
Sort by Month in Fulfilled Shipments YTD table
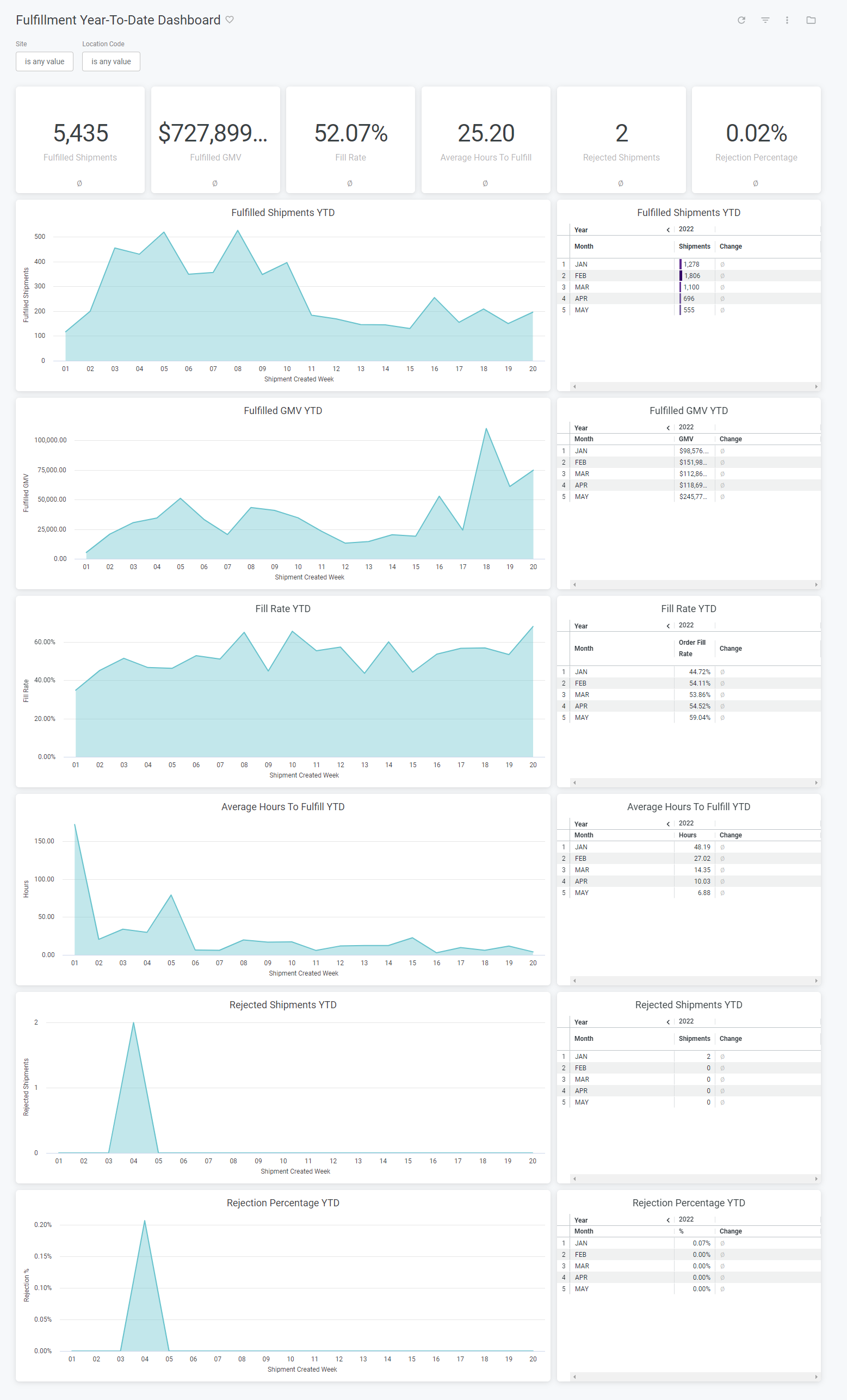(x=583, y=246)
